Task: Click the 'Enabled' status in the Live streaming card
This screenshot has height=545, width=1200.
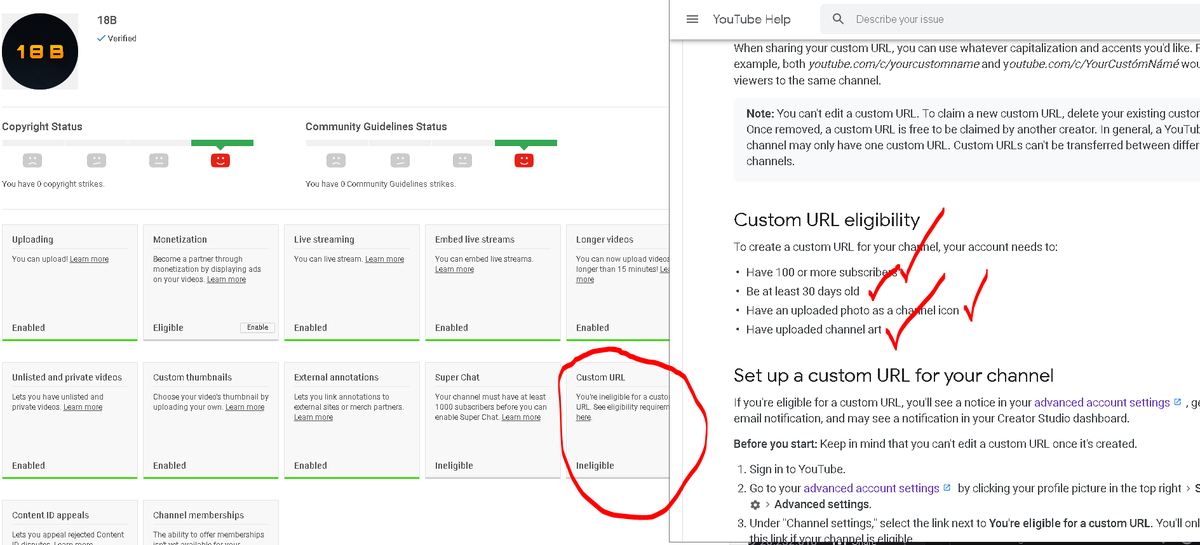Action: point(311,328)
